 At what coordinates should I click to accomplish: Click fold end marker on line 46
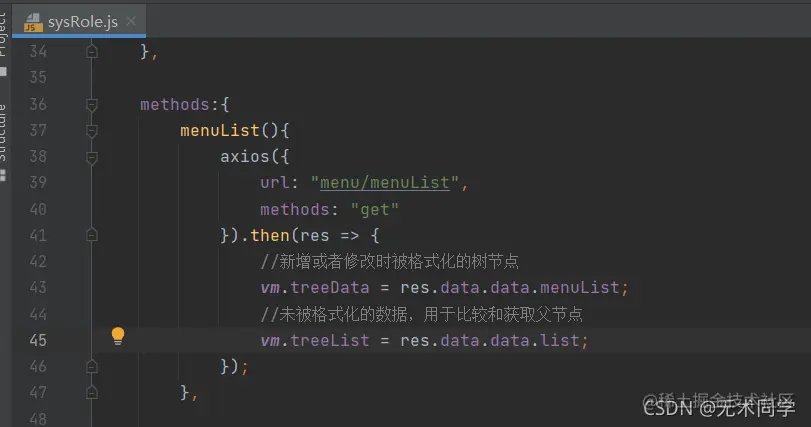(x=92, y=367)
